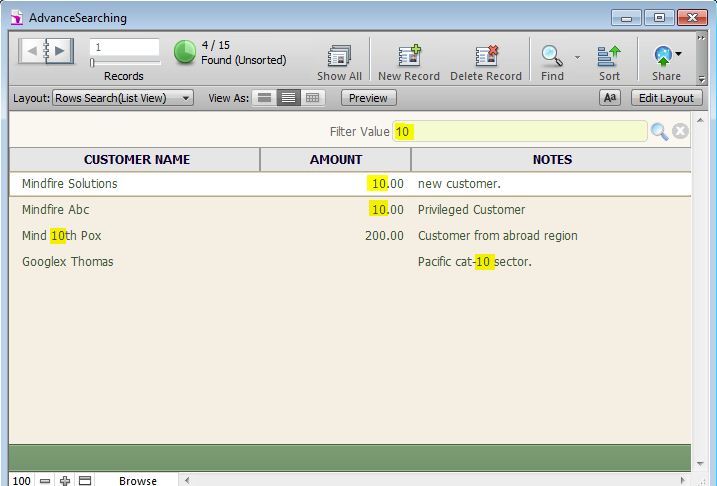Click the record book navigation icon

tap(46, 50)
